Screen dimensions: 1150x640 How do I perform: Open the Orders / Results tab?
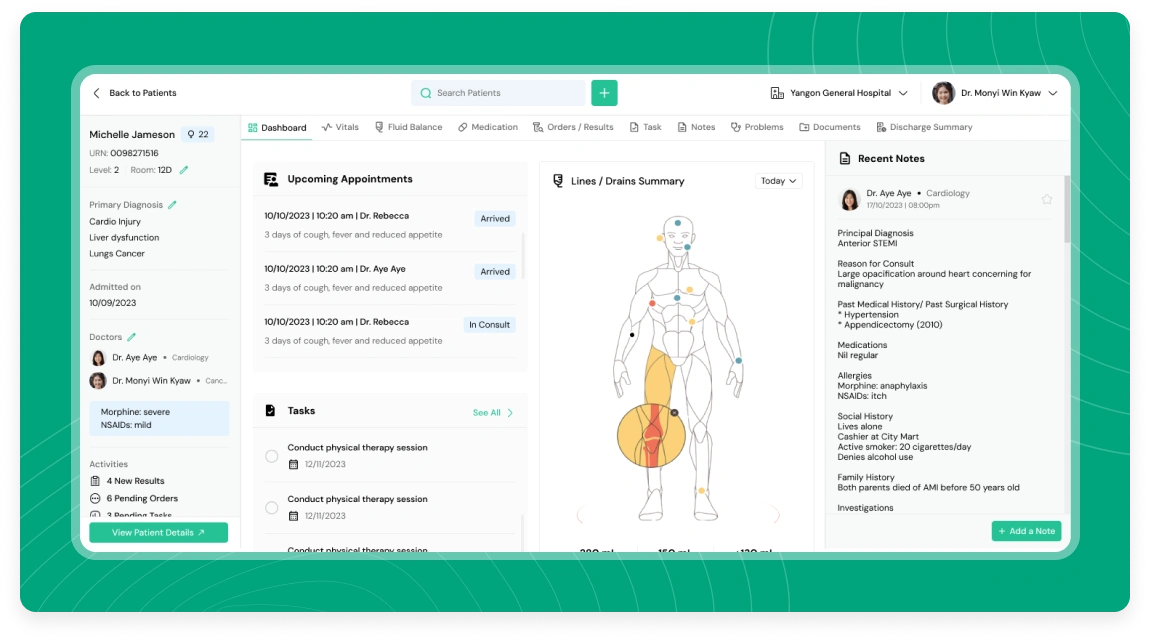573,127
